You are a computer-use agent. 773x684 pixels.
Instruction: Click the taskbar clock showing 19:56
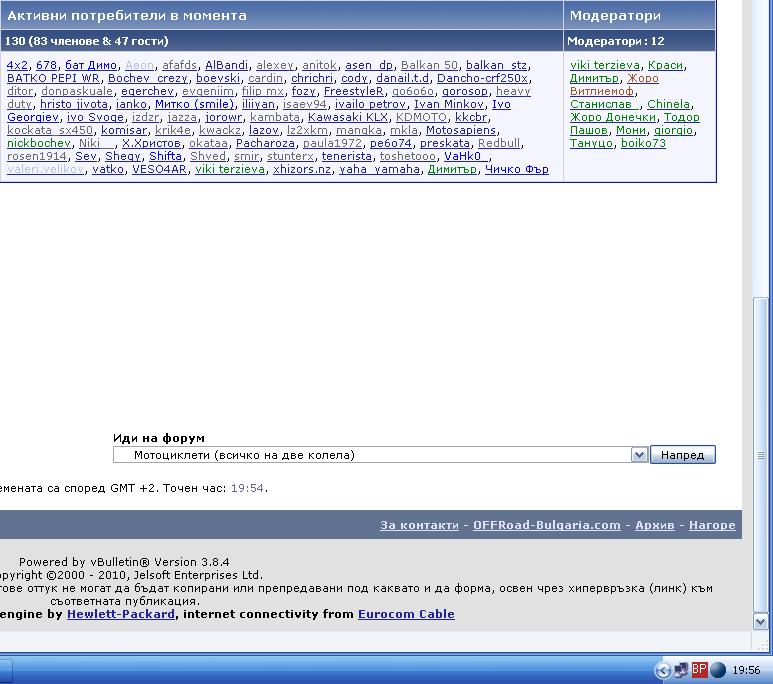point(746,670)
